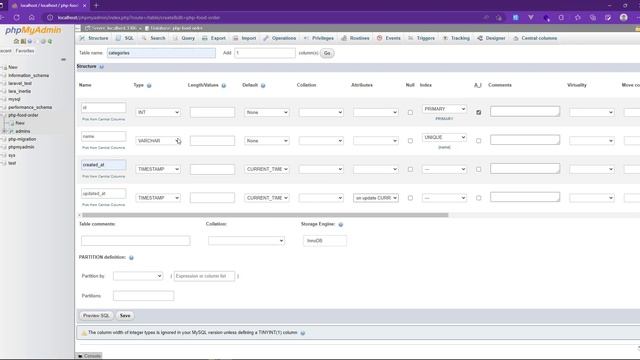Open a new browser tab with plus icon
640x360 pixels.
96,5
